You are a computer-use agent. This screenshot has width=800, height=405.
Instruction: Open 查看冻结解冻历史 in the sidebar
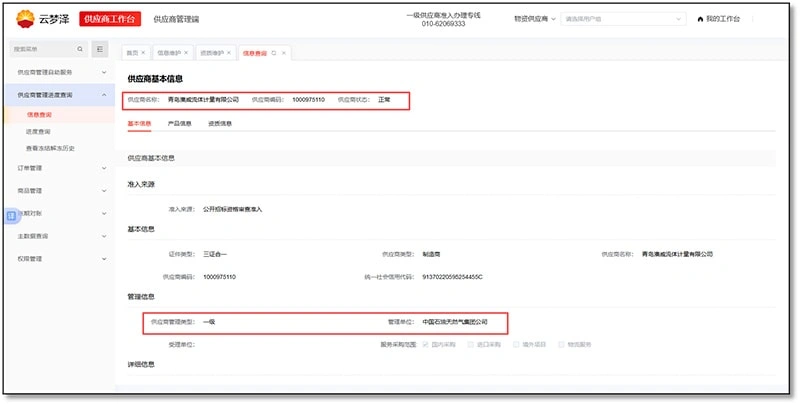pyautogui.click(x=51, y=148)
